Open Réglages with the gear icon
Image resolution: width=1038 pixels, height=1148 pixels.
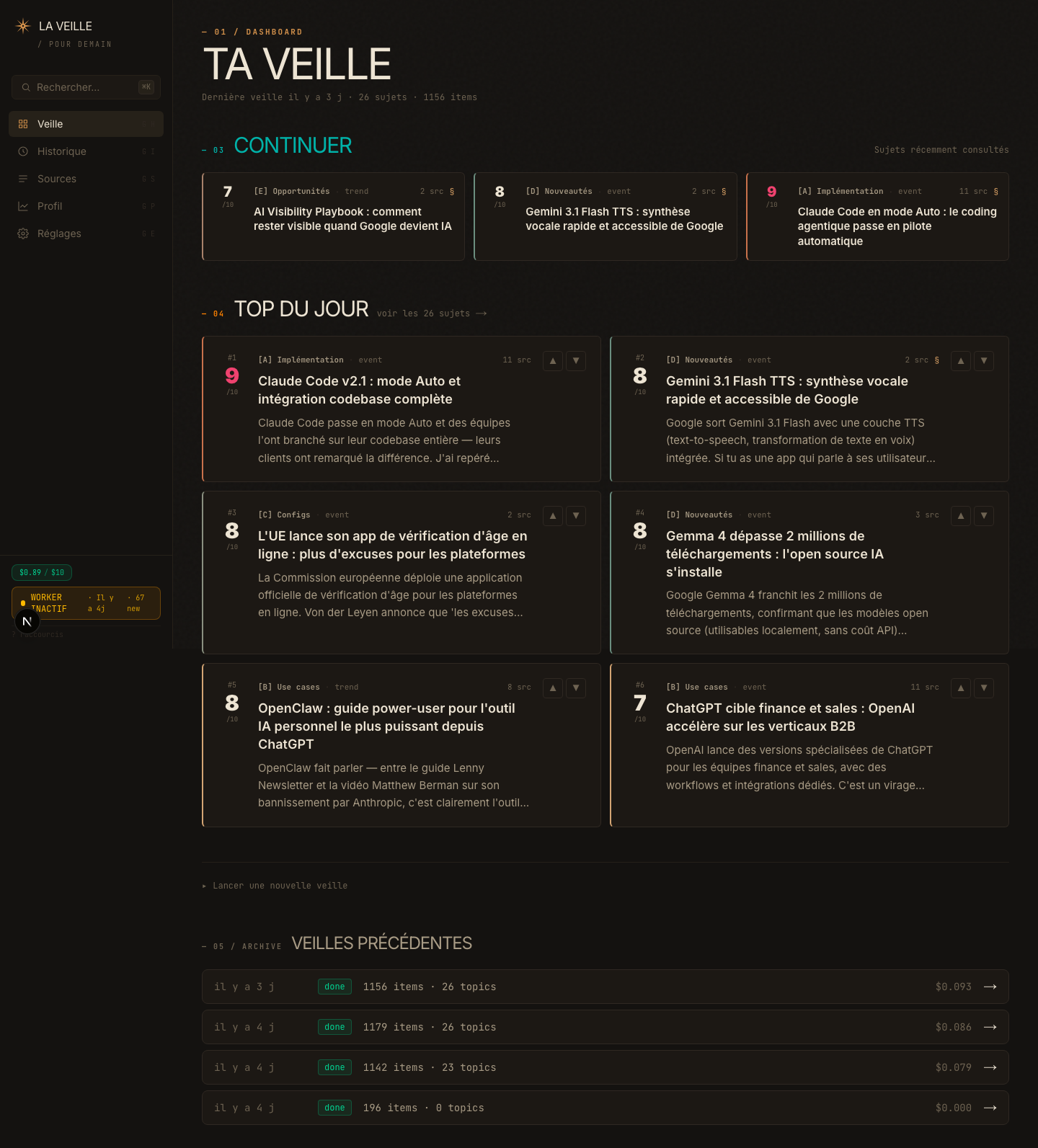pos(23,233)
